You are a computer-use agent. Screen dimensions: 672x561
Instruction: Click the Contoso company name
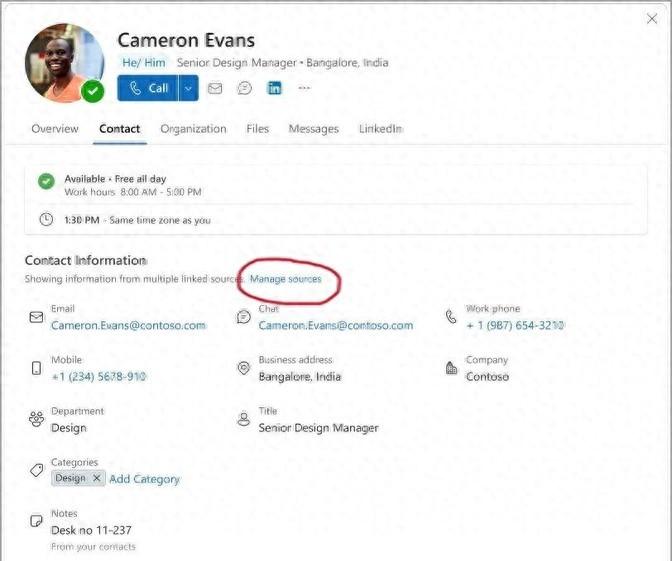coord(488,377)
